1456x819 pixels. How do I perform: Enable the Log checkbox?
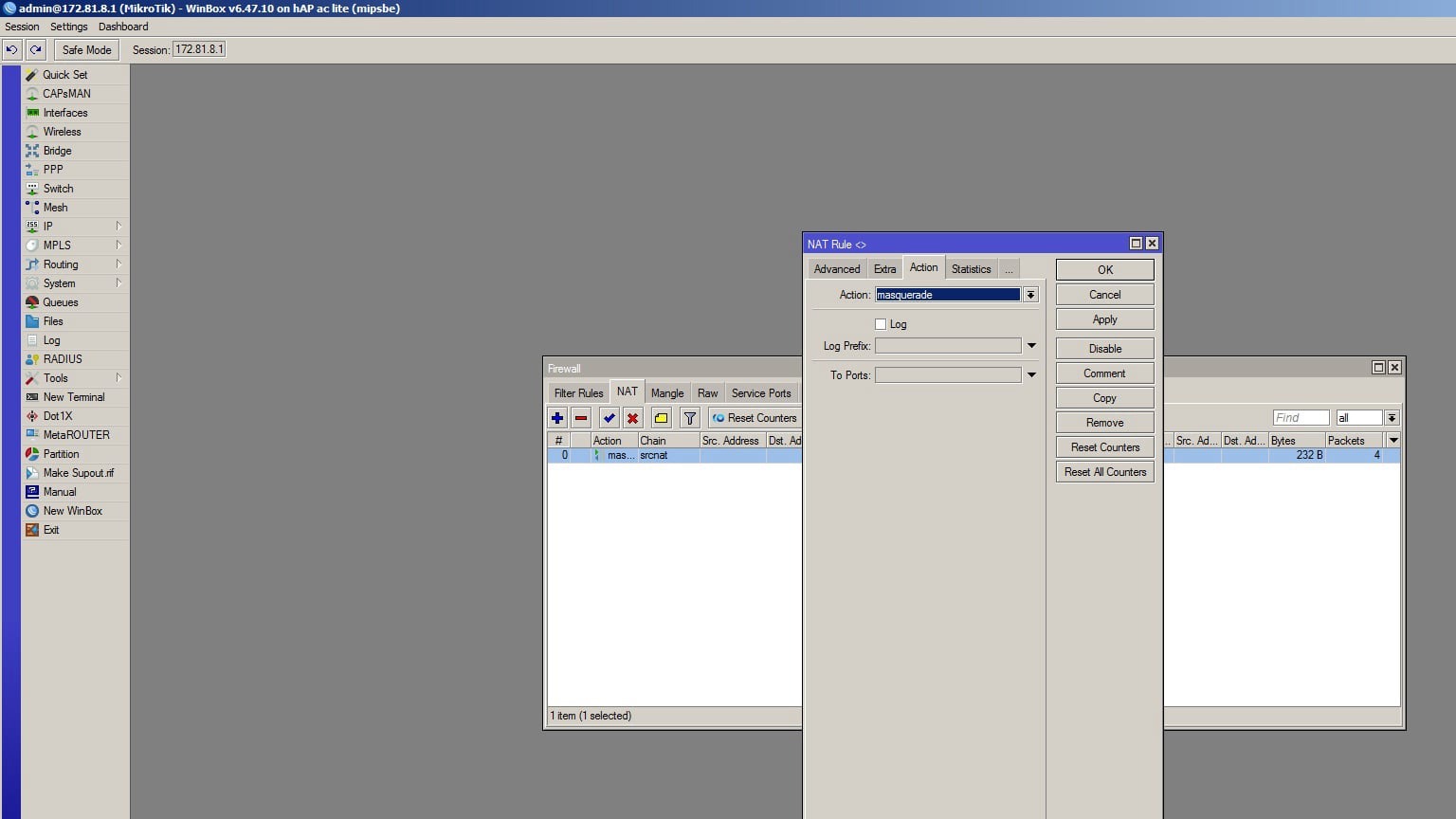(x=881, y=324)
